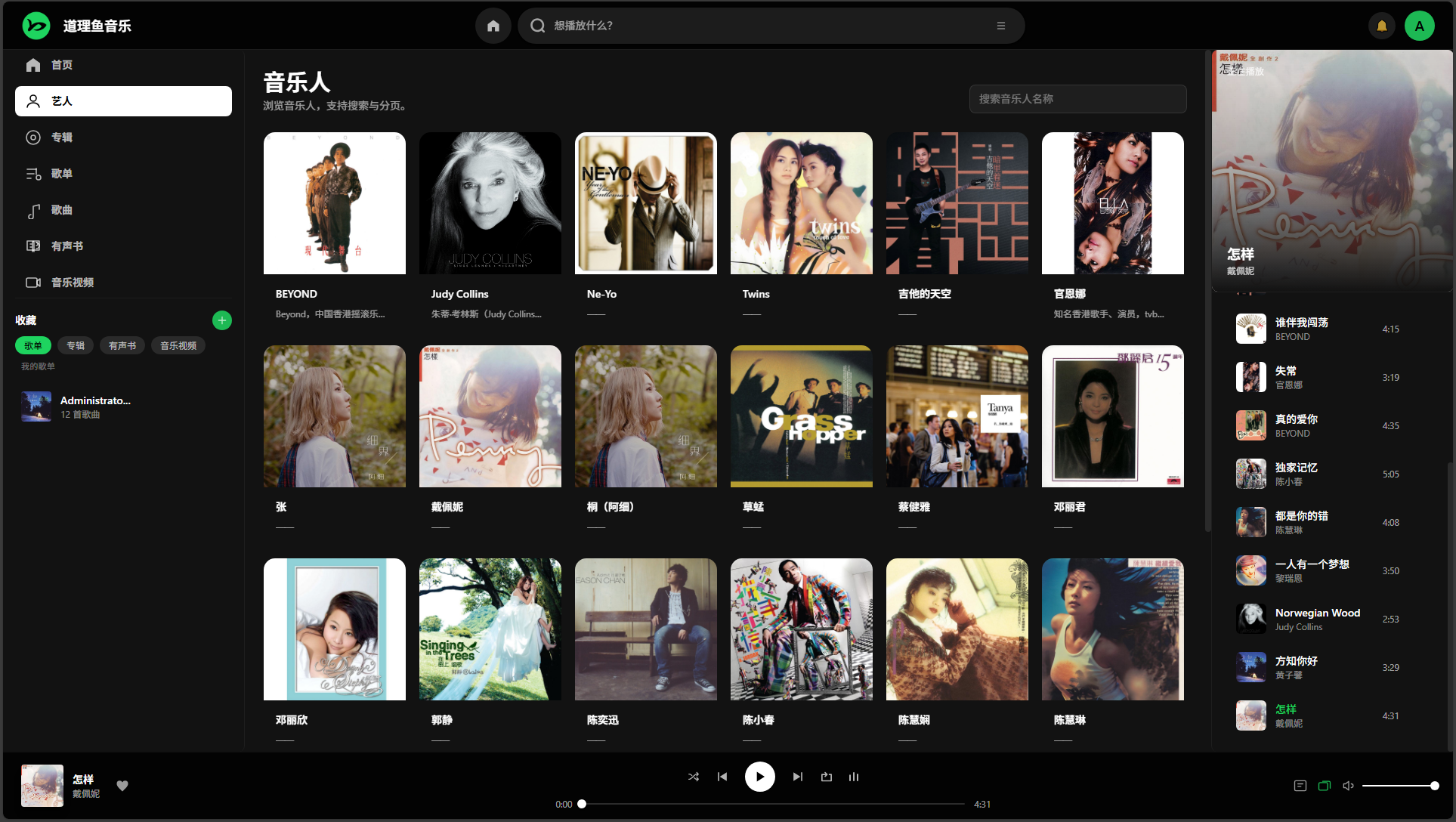Select 有声书 collection filter tab
1456x822 pixels.
point(122,345)
